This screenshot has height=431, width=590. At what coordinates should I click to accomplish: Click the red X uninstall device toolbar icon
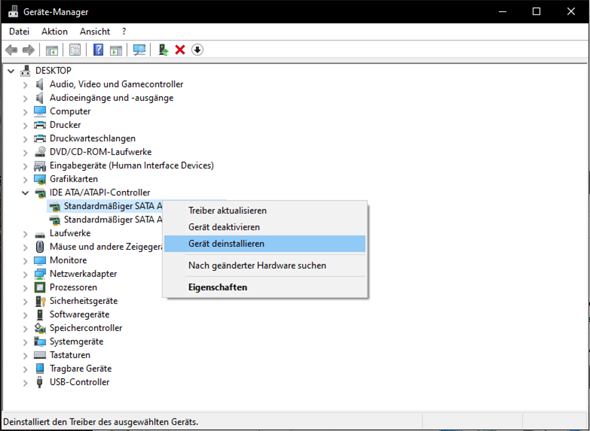tap(180, 50)
